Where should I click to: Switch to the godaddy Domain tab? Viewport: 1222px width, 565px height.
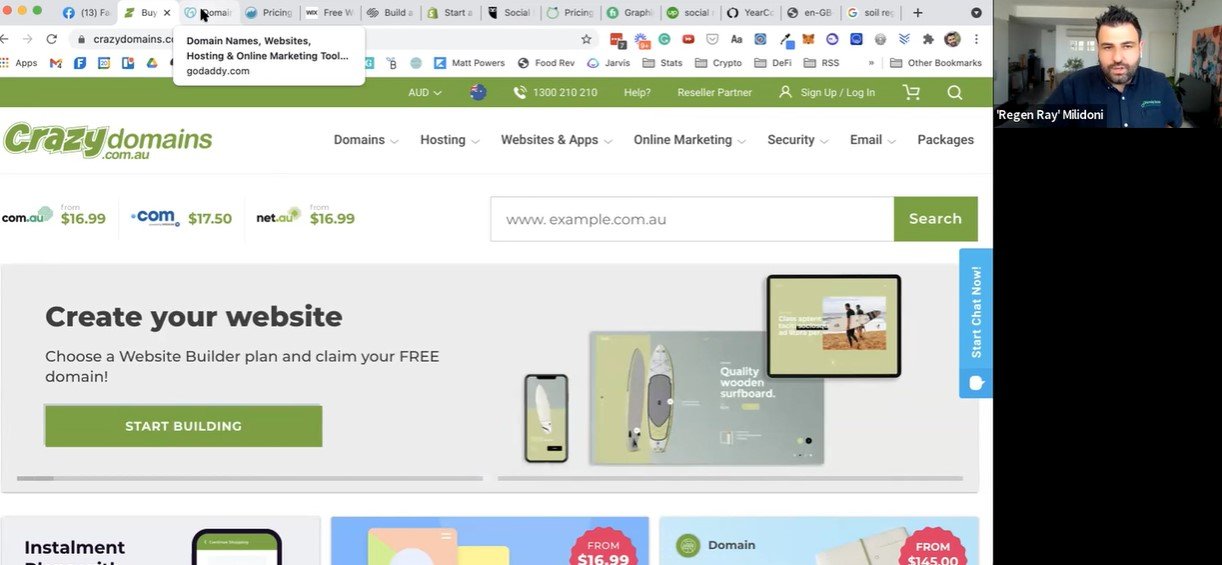pos(208,13)
